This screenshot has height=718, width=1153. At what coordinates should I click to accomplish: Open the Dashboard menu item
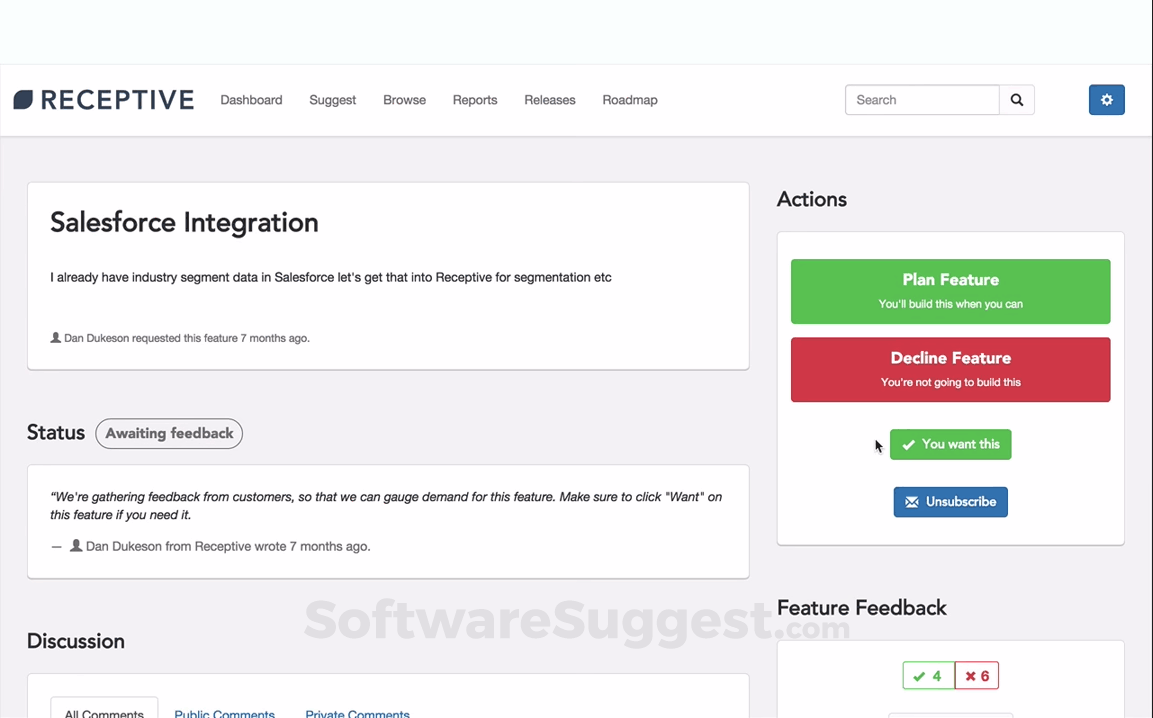pyautogui.click(x=251, y=99)
